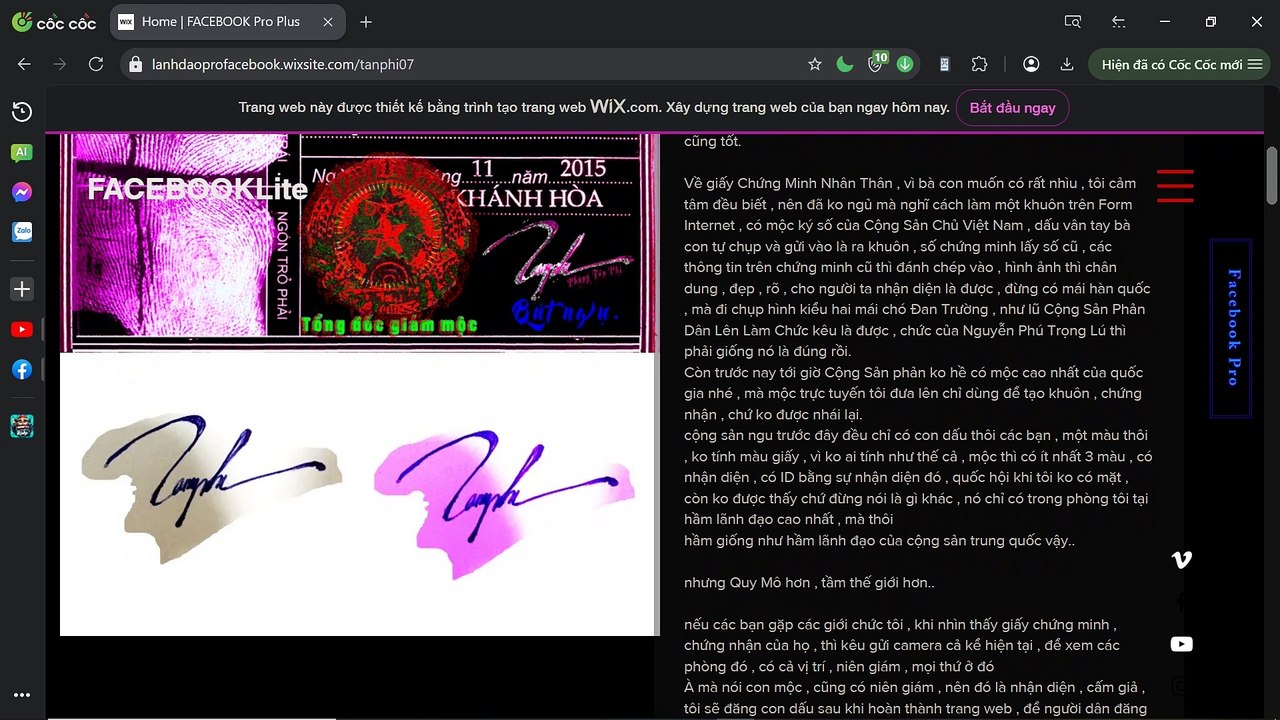Click the vertical 'Facebook Pro' button

coord(1231,327)
